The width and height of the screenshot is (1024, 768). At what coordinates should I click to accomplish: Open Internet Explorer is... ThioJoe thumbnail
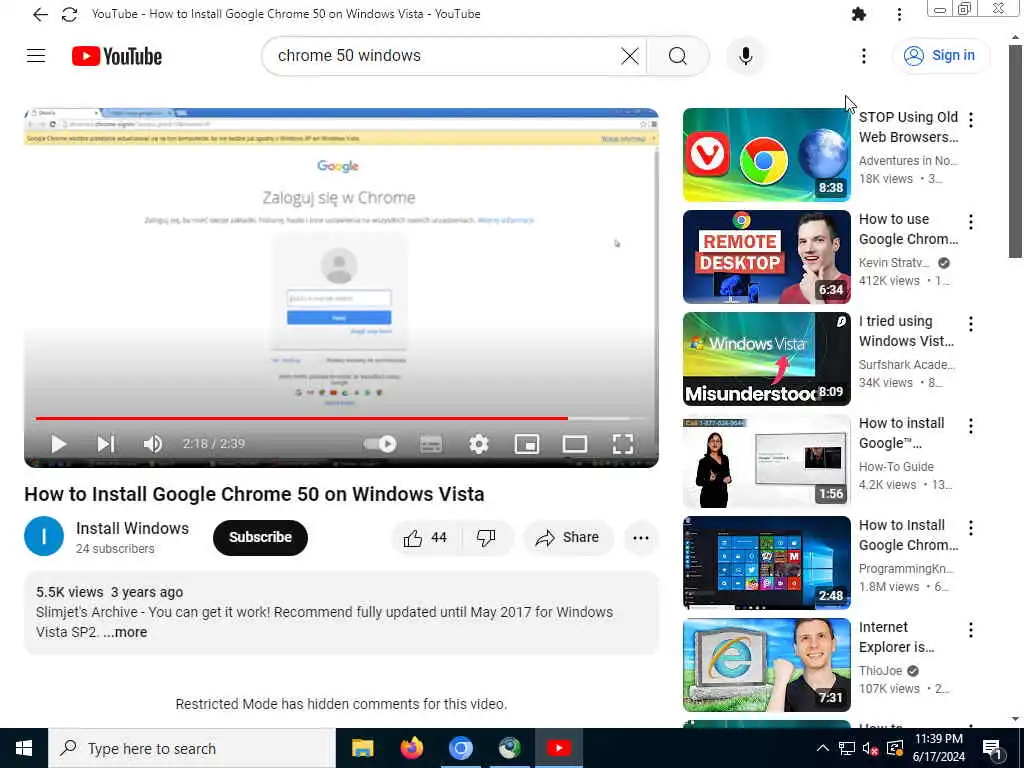767,665
